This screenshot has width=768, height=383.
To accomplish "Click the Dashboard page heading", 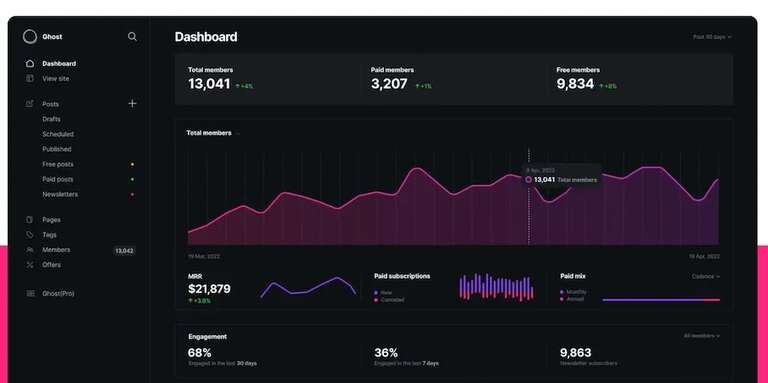I will click(206, 37).
